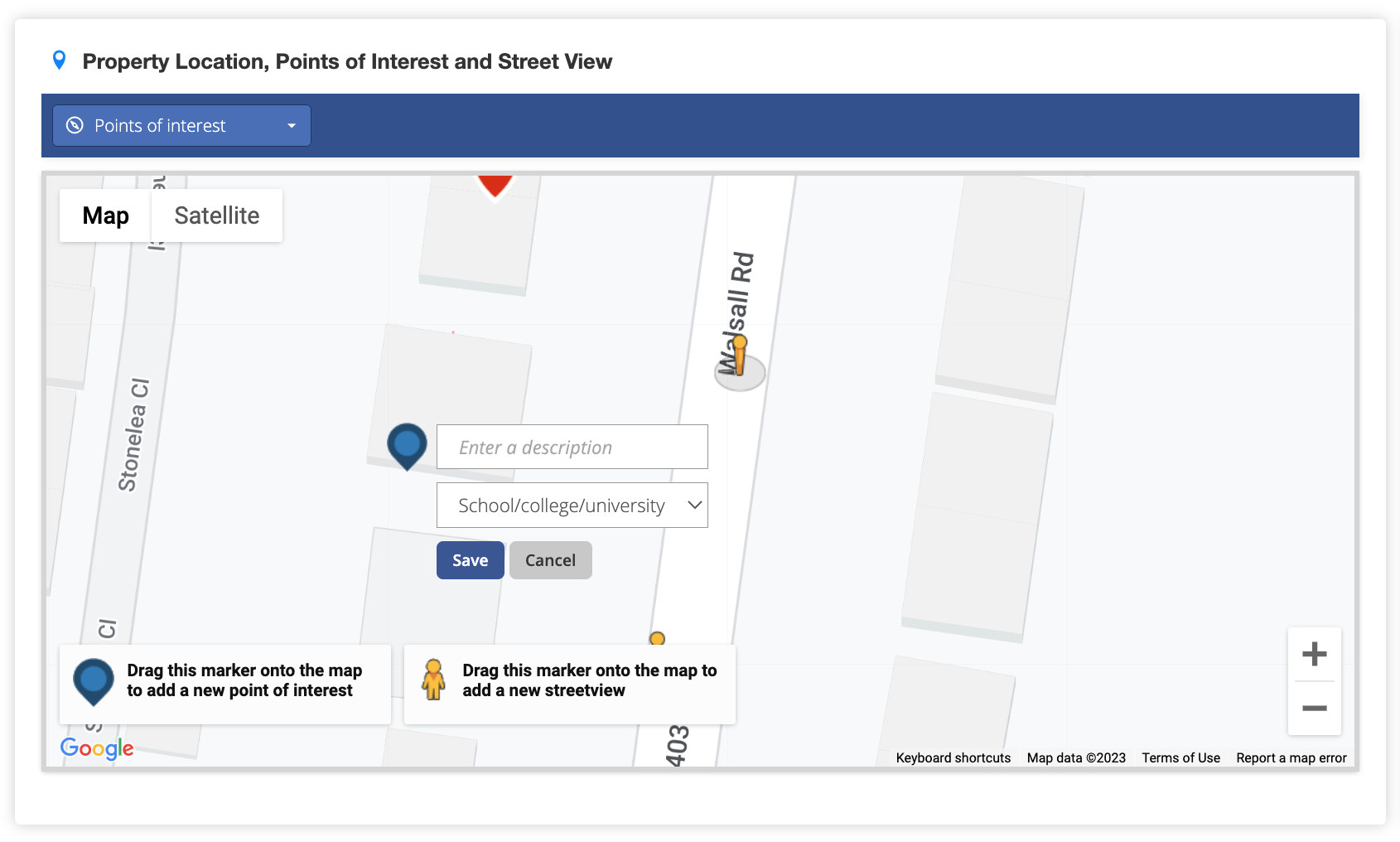
Task: Click the blue point of interest map marker
Action: 407,446
